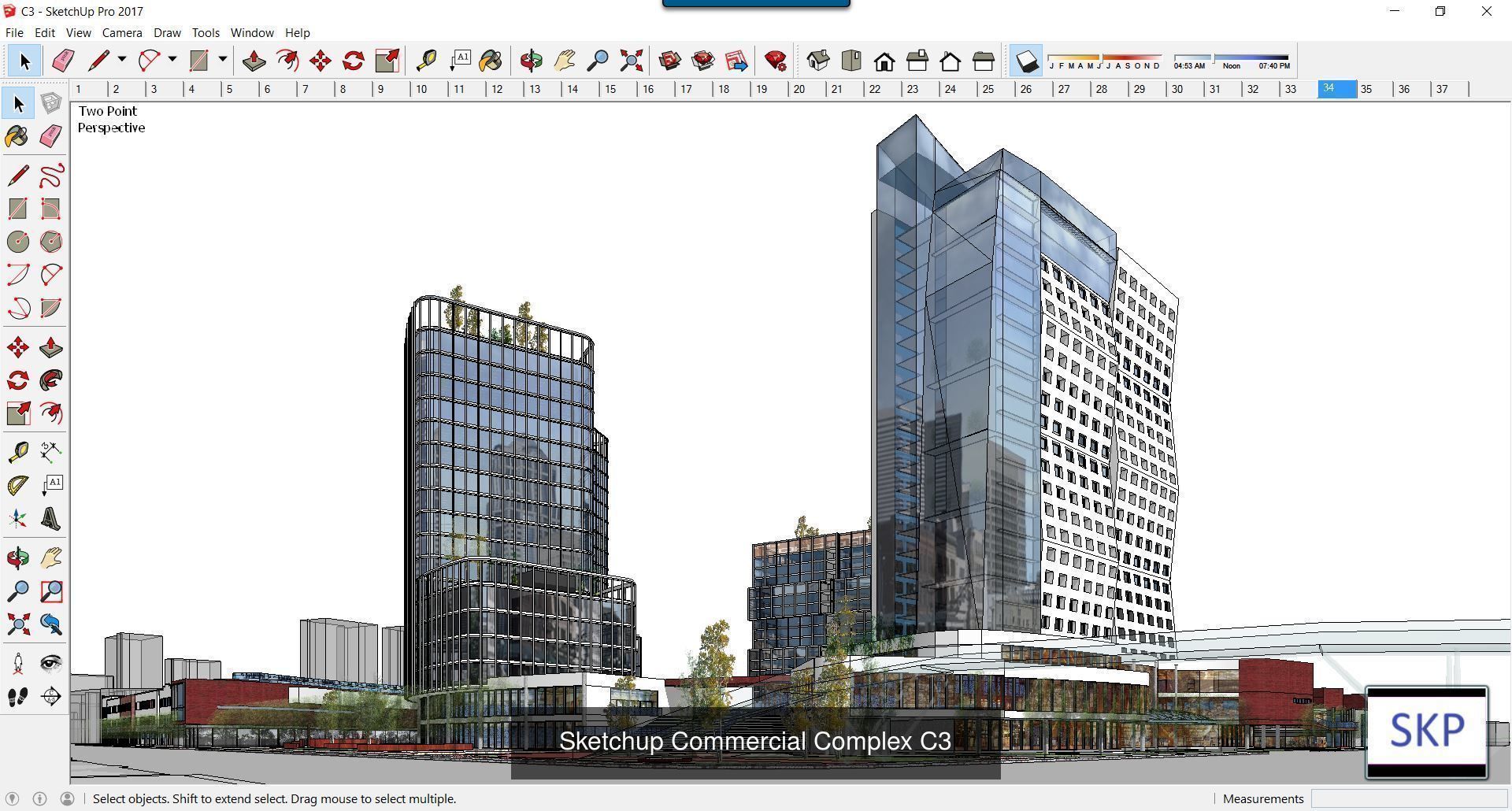Click the Paint Bucket in top toolbar
1512x811 pixels.
coord(491,61)
